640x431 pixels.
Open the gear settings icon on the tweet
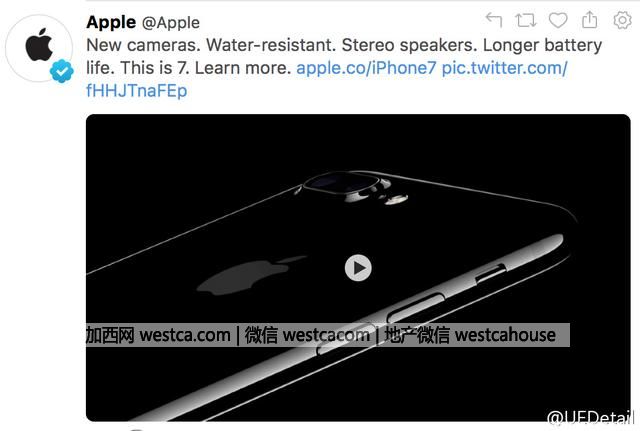pyautogui.click(x=622, y=20)
